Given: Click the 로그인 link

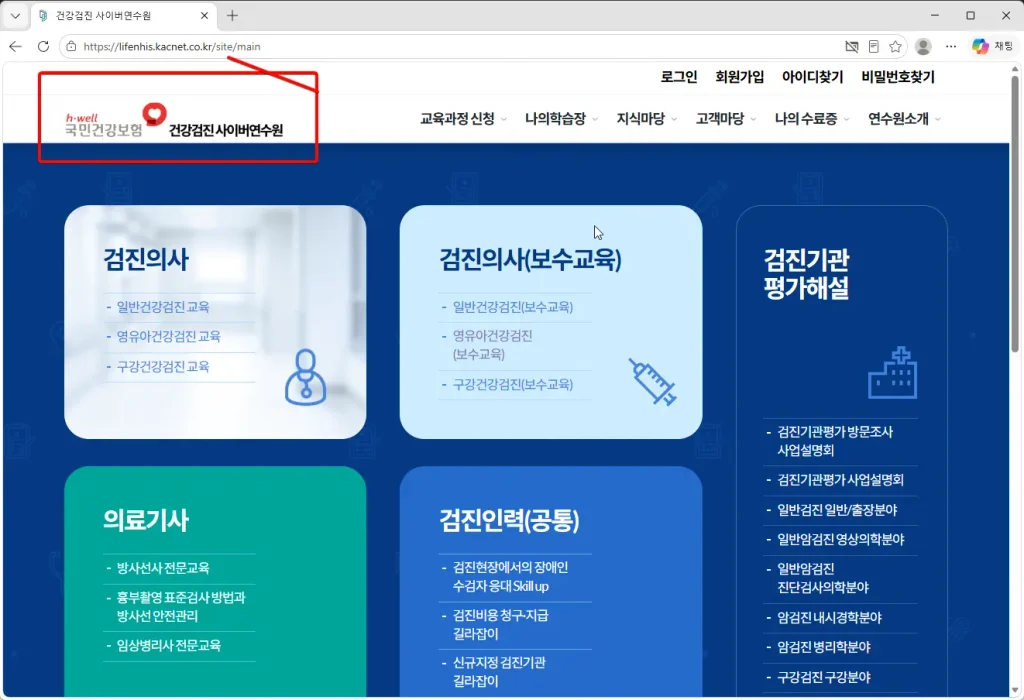Looking at the screenshot, I should (679, 77).
